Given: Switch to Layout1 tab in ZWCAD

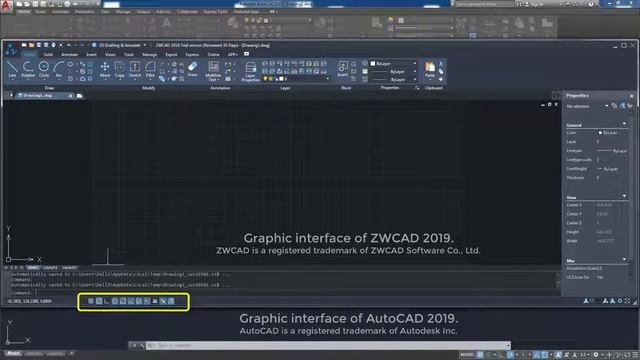Looking at the screenshot, I should [x=51, y=268].
